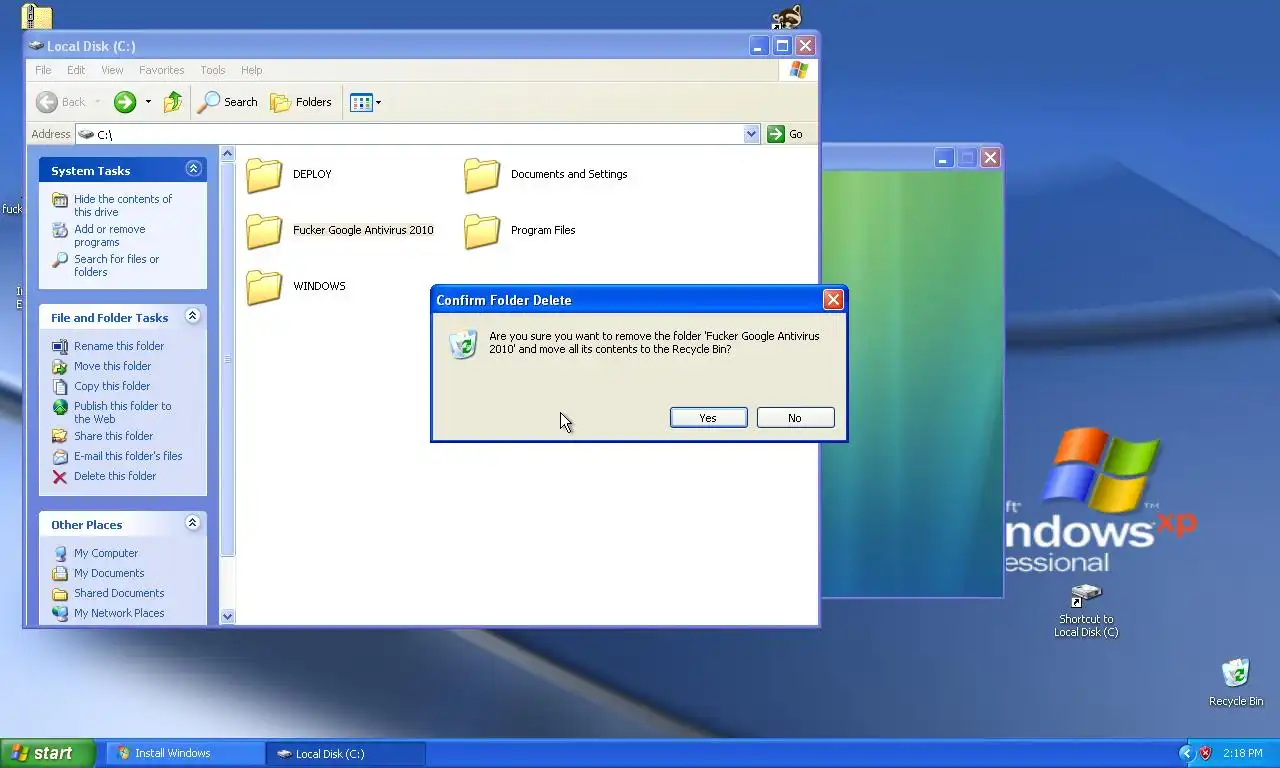Click Publish this folder to the Web
The height and width of the screenshot is (768, 1280).
(x=122, y=412)
